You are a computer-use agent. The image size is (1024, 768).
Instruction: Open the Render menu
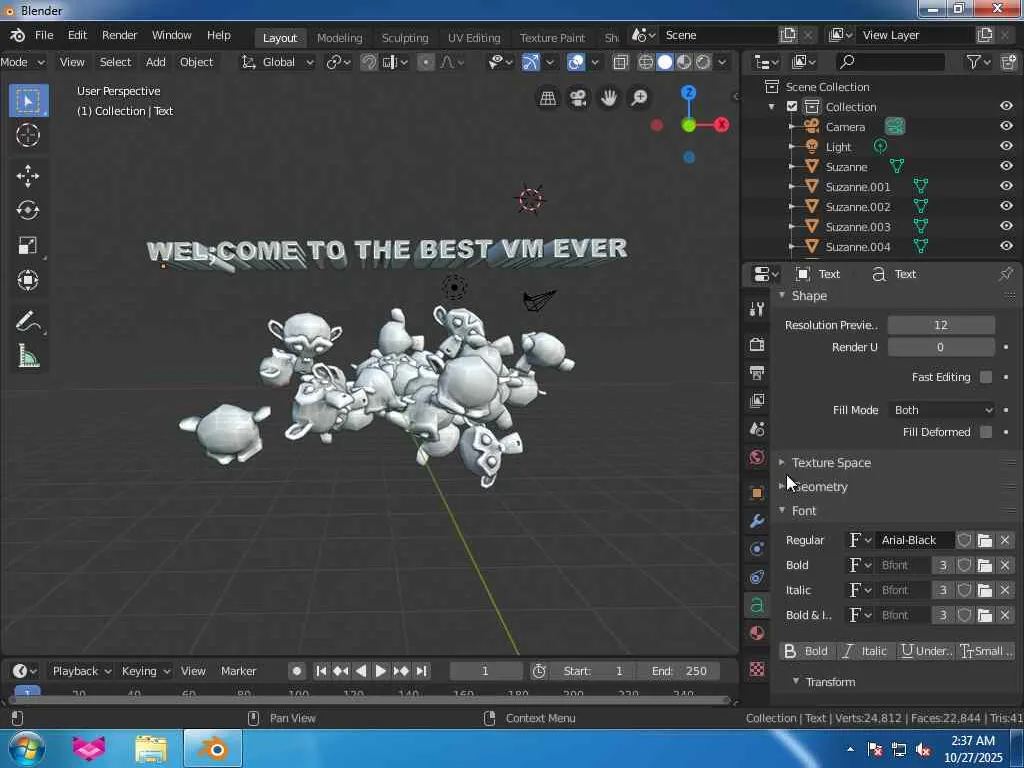tap(120, 35)
